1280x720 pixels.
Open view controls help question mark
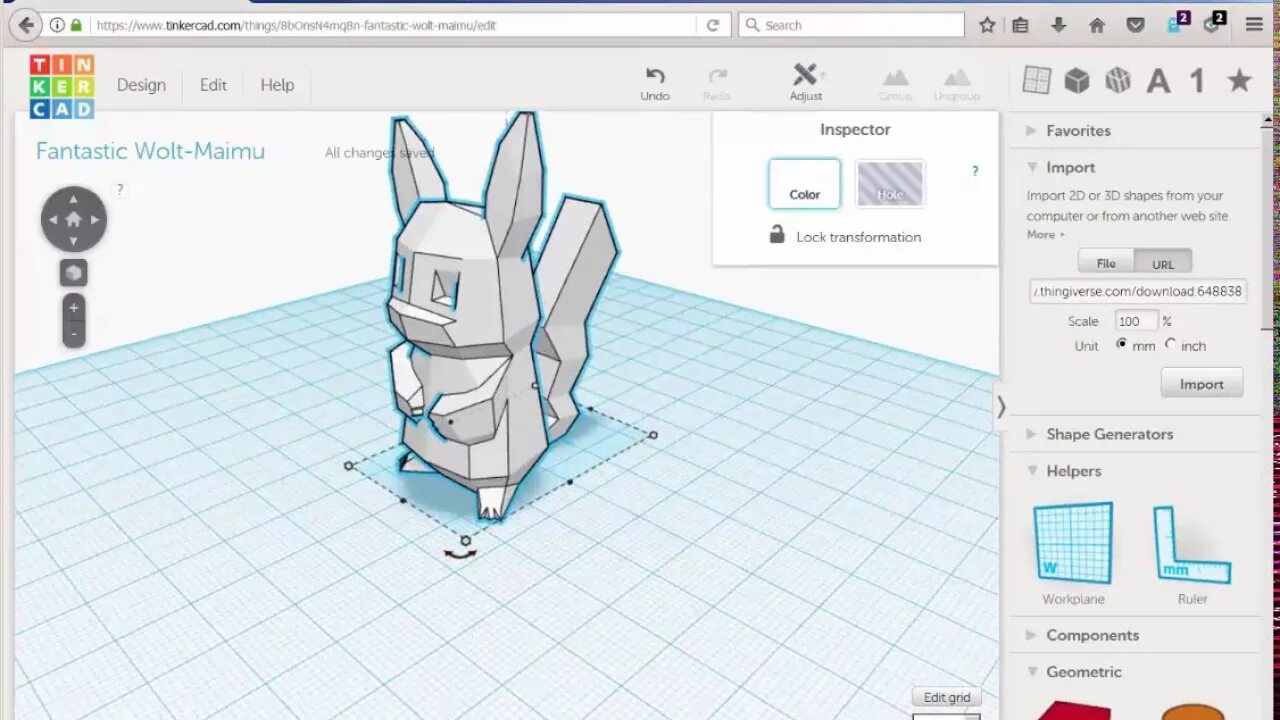tap(120, 189)
